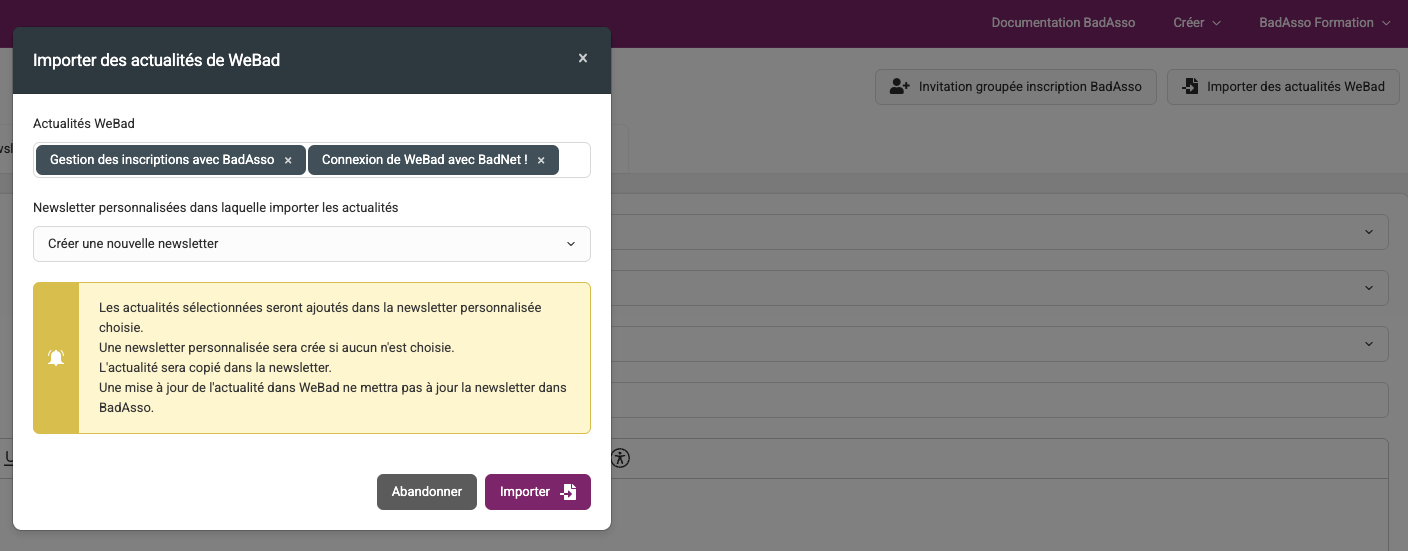Image resolution: width=1408 pixels, height=551 pixels.
Task: Click the bell icon in the yellow notice
Action: point(56,358)
